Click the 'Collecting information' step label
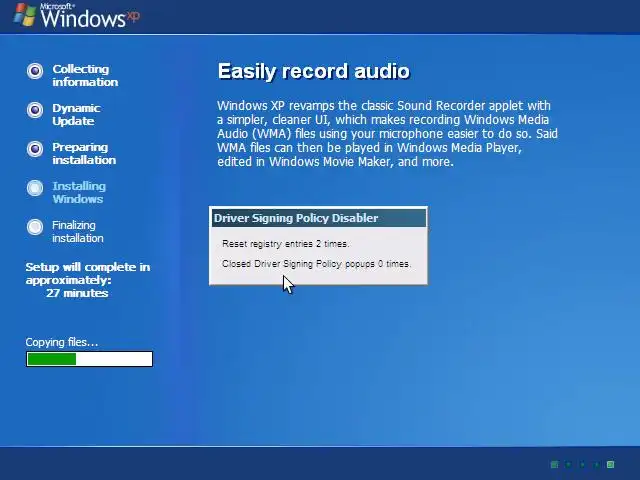 click(85, 76)
